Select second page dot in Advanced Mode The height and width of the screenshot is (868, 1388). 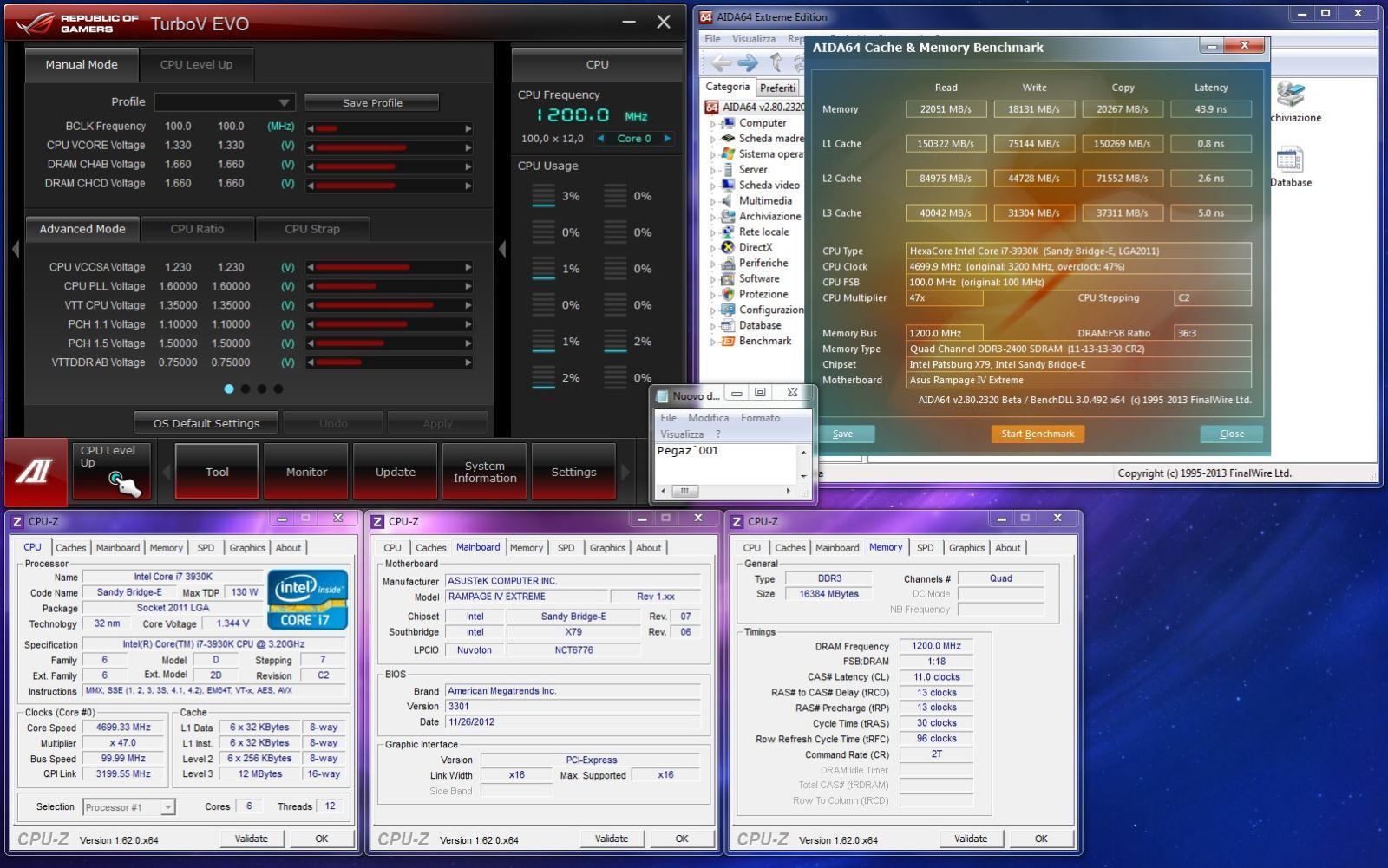tap(246, 389)
